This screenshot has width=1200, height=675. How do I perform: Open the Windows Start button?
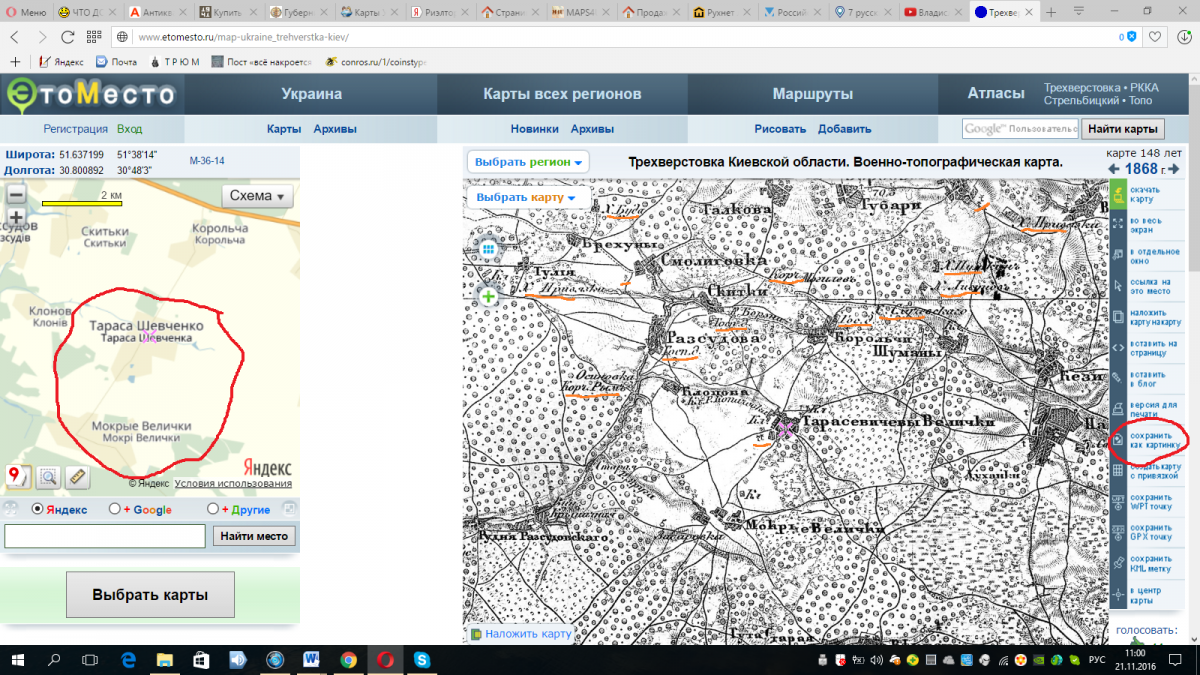18,660
